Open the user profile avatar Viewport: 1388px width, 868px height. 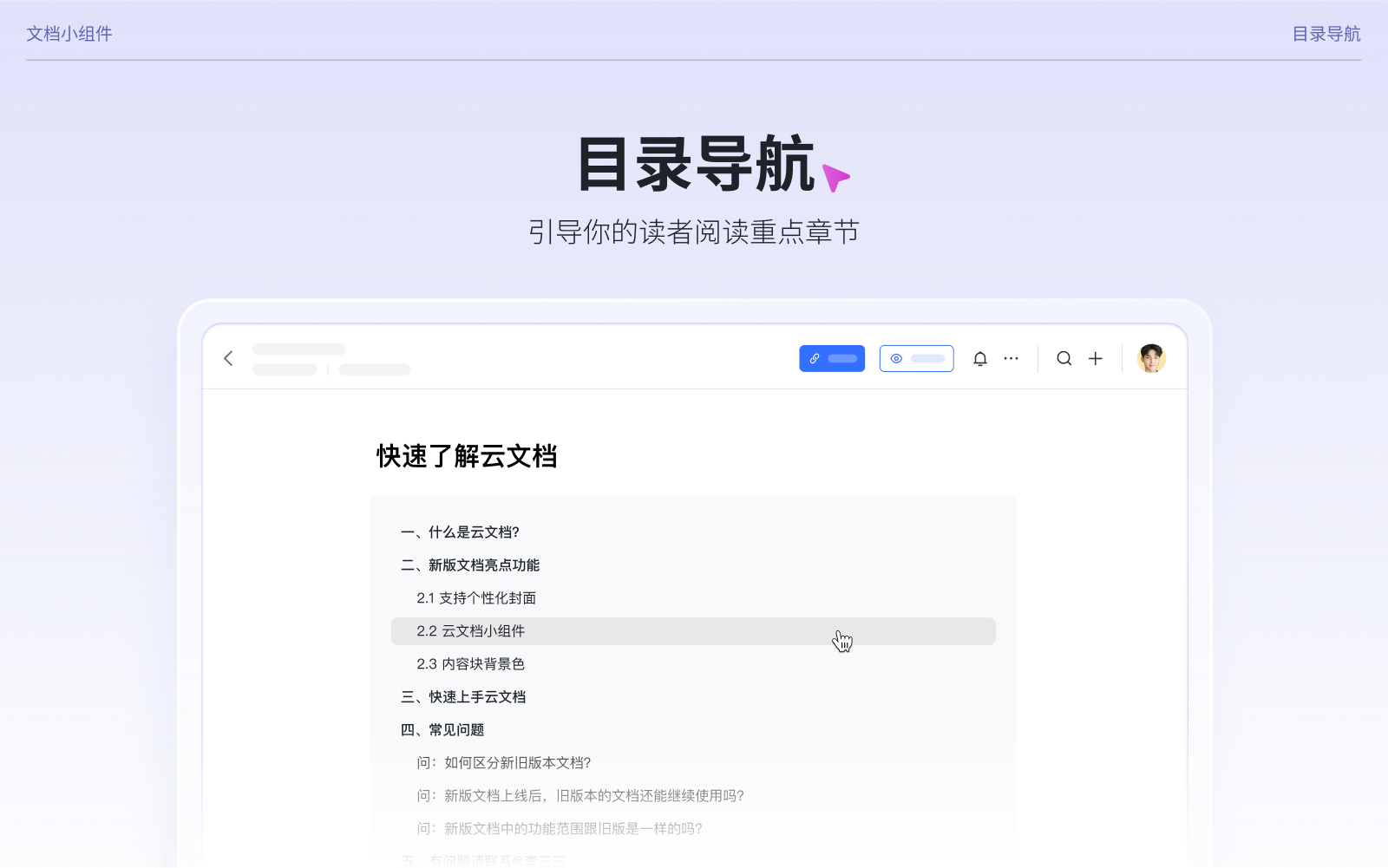1151,358
